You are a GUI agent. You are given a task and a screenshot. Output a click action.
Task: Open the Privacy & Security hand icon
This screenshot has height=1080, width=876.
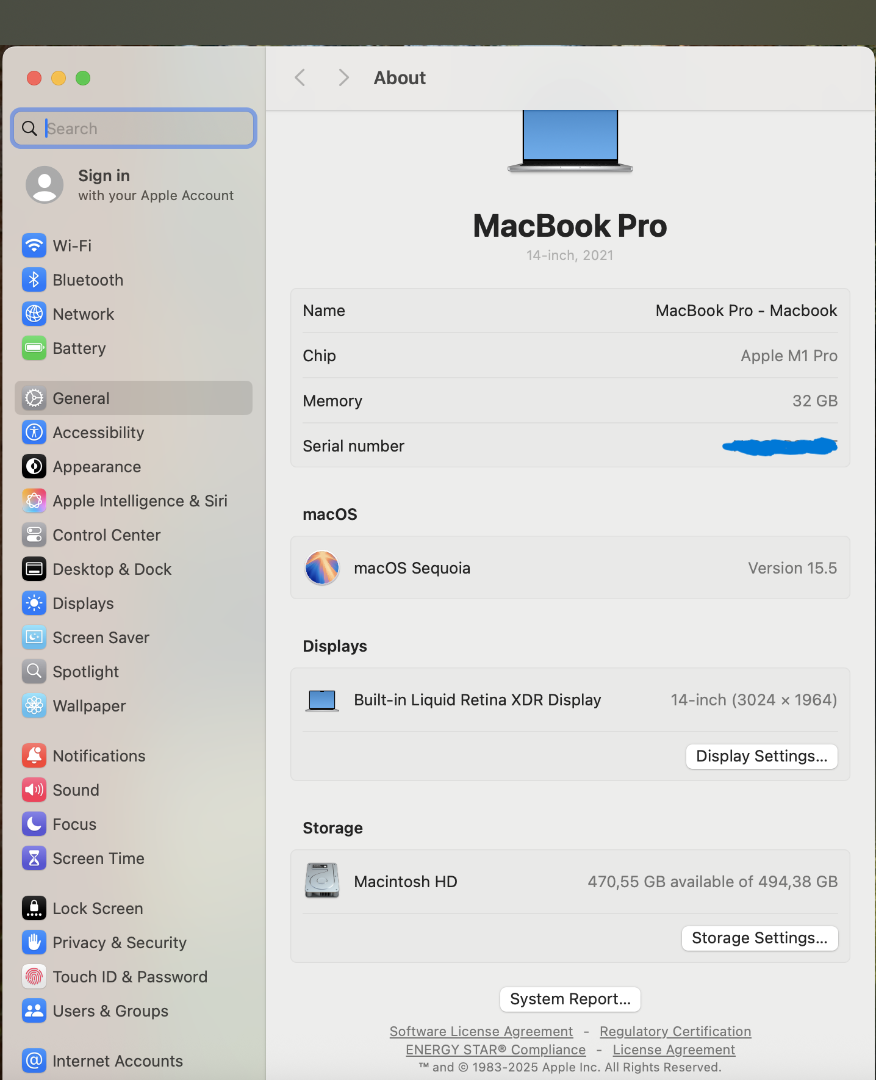[x=34, y=942]
